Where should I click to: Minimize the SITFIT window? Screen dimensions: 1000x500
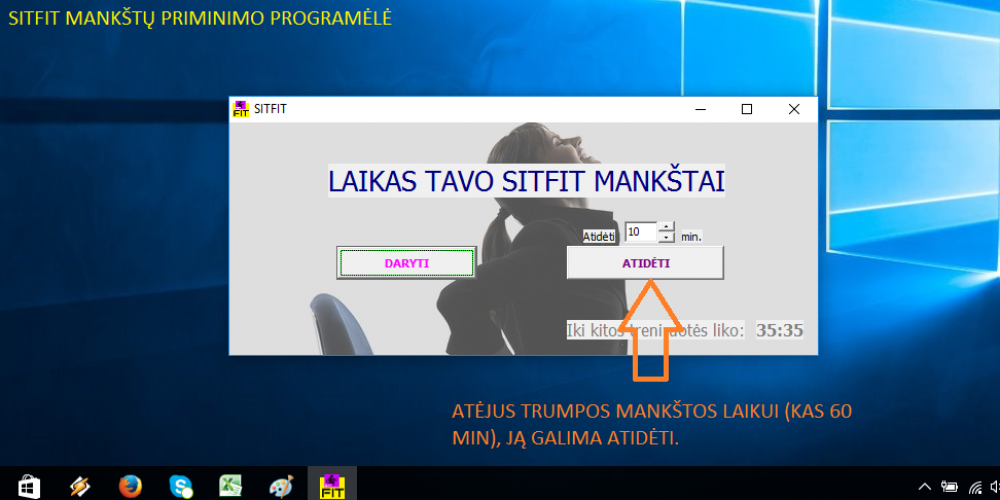click(700, 109)
